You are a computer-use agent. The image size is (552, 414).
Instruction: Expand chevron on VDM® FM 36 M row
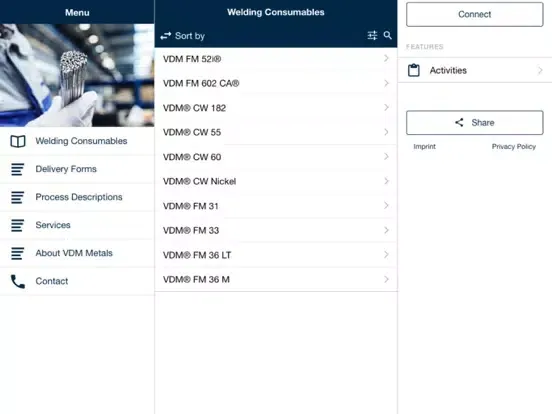tap(386, 279)
